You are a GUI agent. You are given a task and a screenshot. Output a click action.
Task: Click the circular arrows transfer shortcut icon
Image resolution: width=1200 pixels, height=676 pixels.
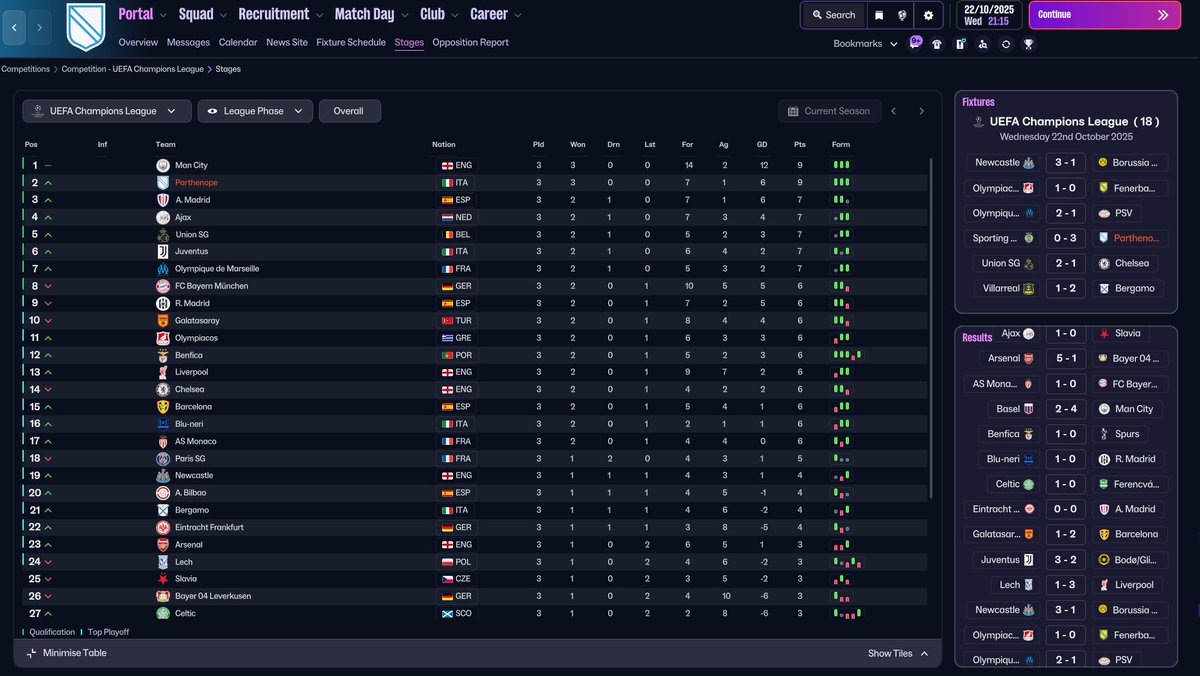click(1005, 44)
